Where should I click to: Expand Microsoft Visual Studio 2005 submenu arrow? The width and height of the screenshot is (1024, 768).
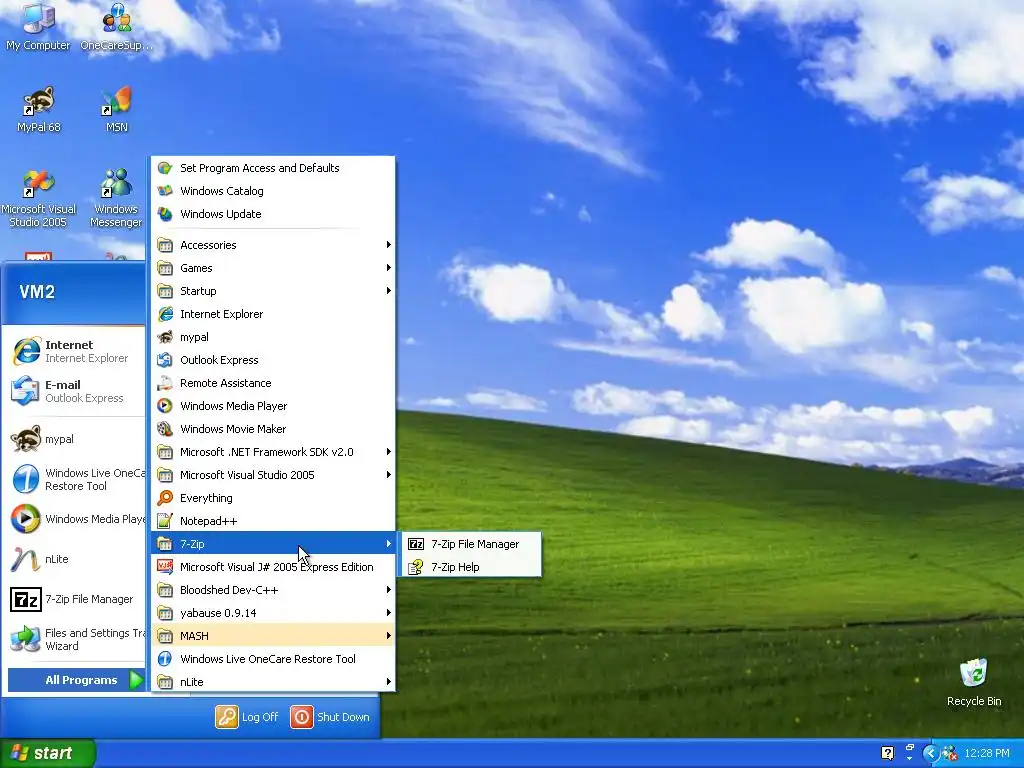(x=388, y=474)
